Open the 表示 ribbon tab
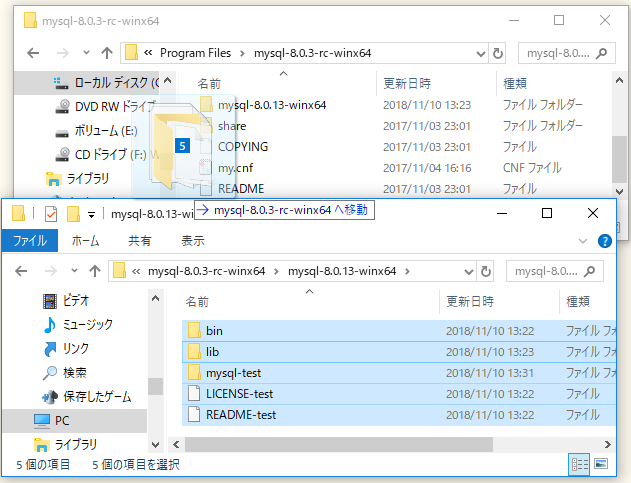The width and height of the screenshot is (631, 483). 193,241
